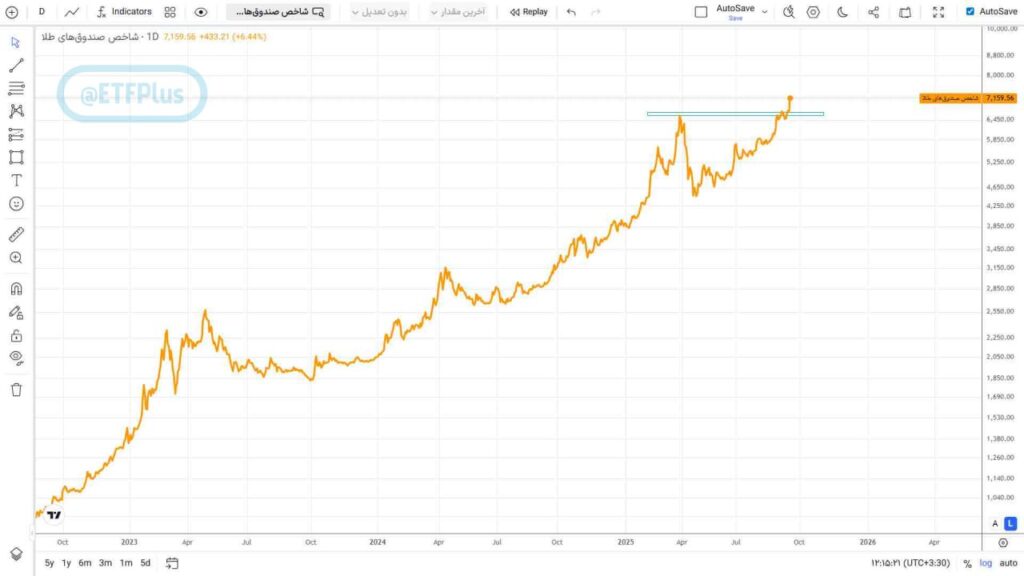Viewport: 1024px width, 576px height.
Task: Pick the text annotation tool
Action: (x=16, y=180)
